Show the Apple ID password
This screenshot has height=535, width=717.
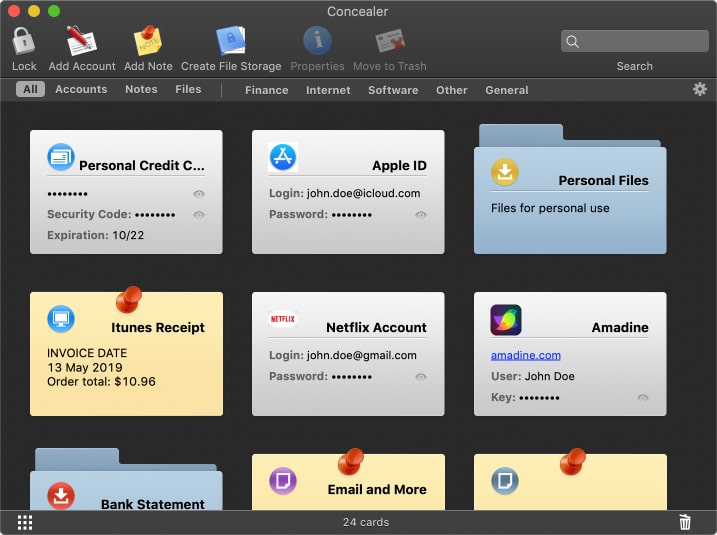coord(421,215)
